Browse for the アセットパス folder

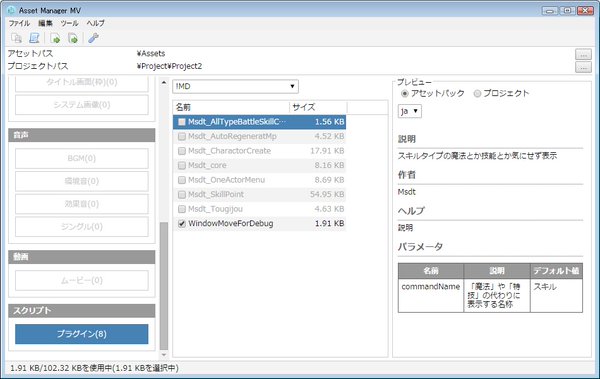point(583,54)
